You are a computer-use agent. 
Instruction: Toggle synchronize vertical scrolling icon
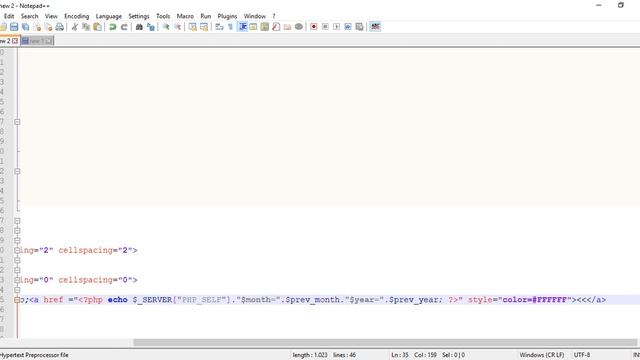pyautogui.click(x=192, y=27)
